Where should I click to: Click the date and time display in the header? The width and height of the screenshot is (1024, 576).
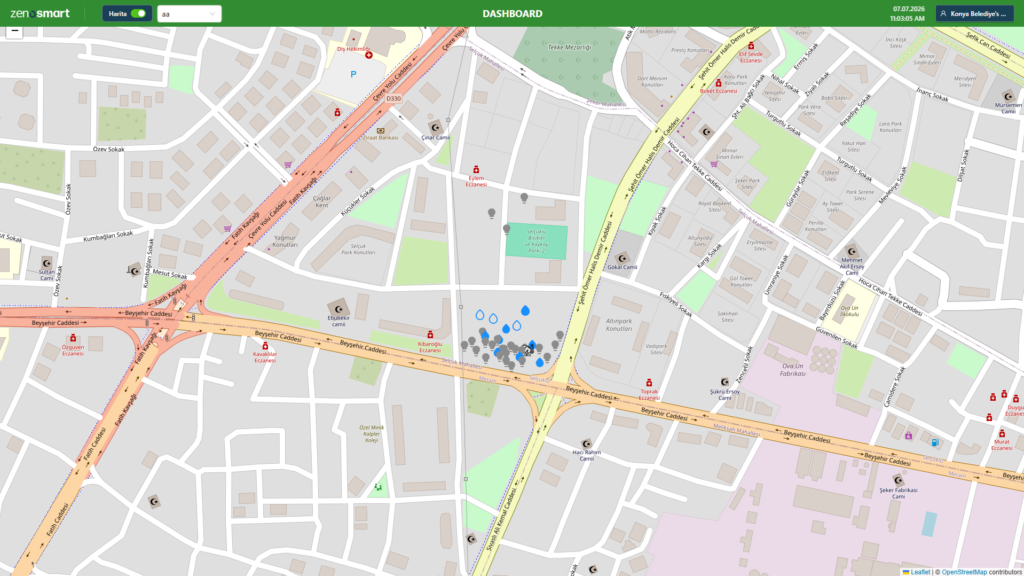(907, 14)
